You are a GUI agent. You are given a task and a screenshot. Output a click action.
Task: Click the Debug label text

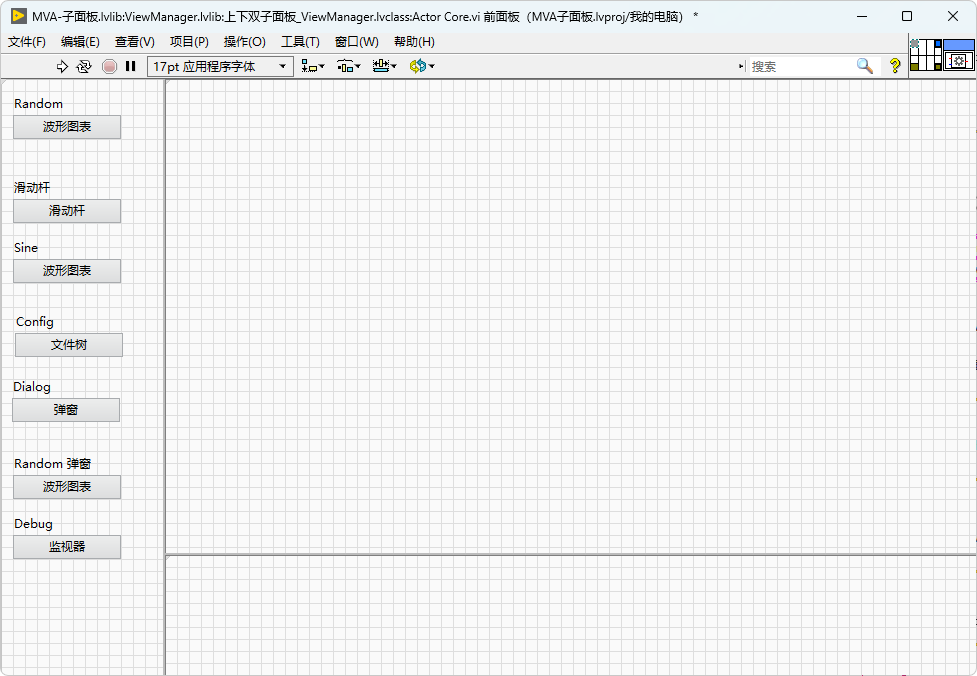[x=34, y=524]
